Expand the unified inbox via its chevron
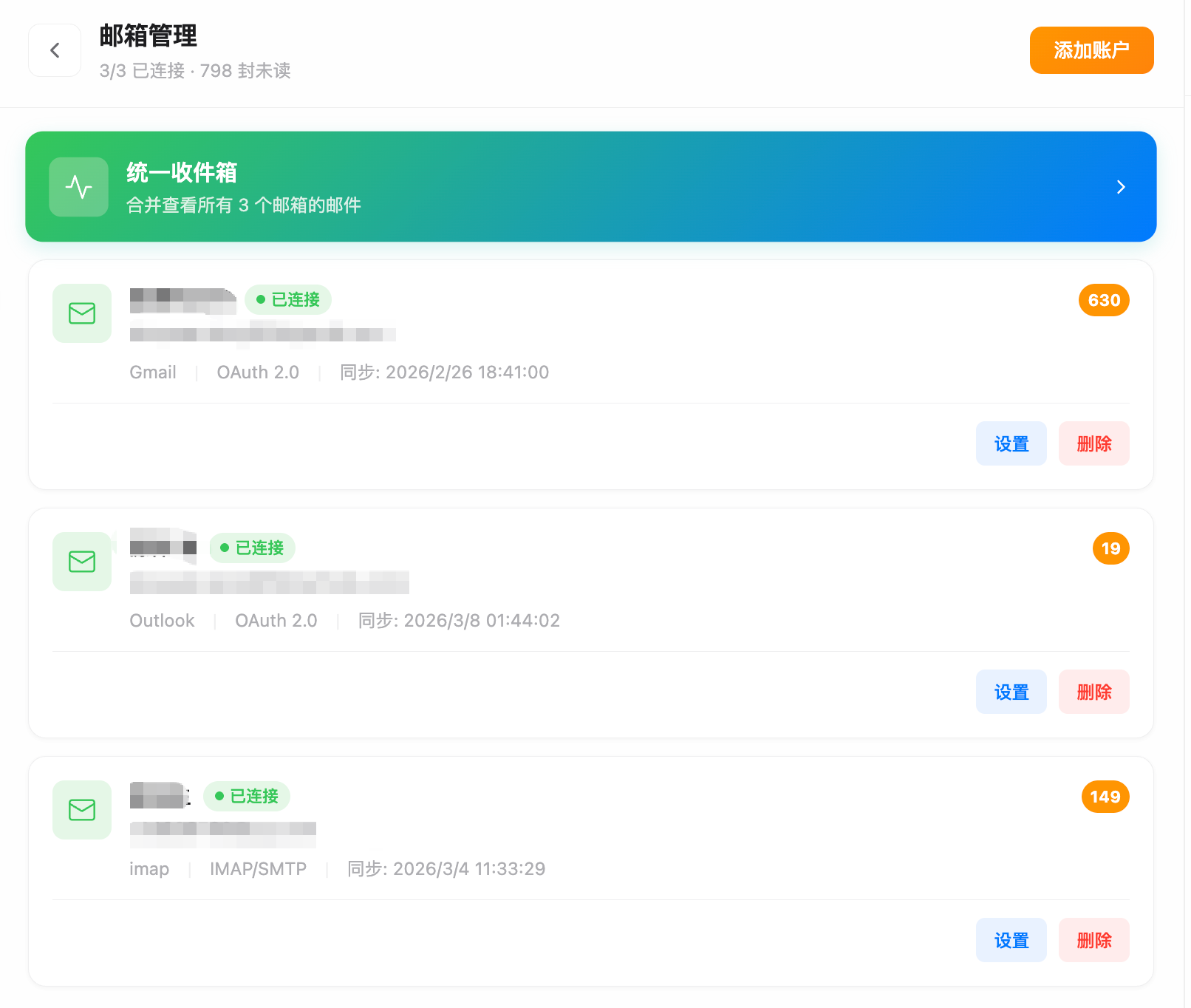Image resolution: width=1191 pixels, height=1008 pixels. pos(1120,187)
